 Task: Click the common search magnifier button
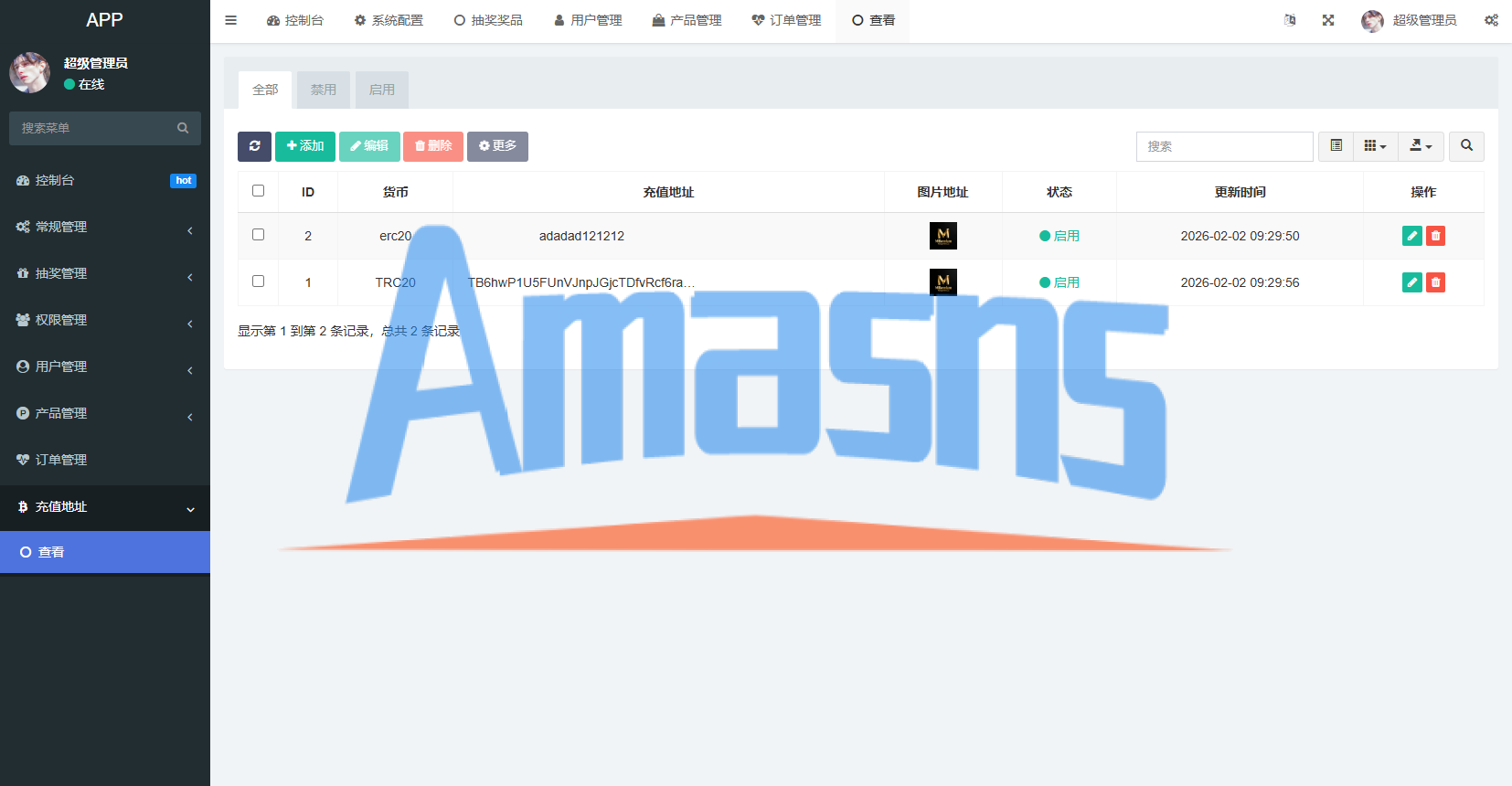pyautogui.click(x=1466, y=146)
